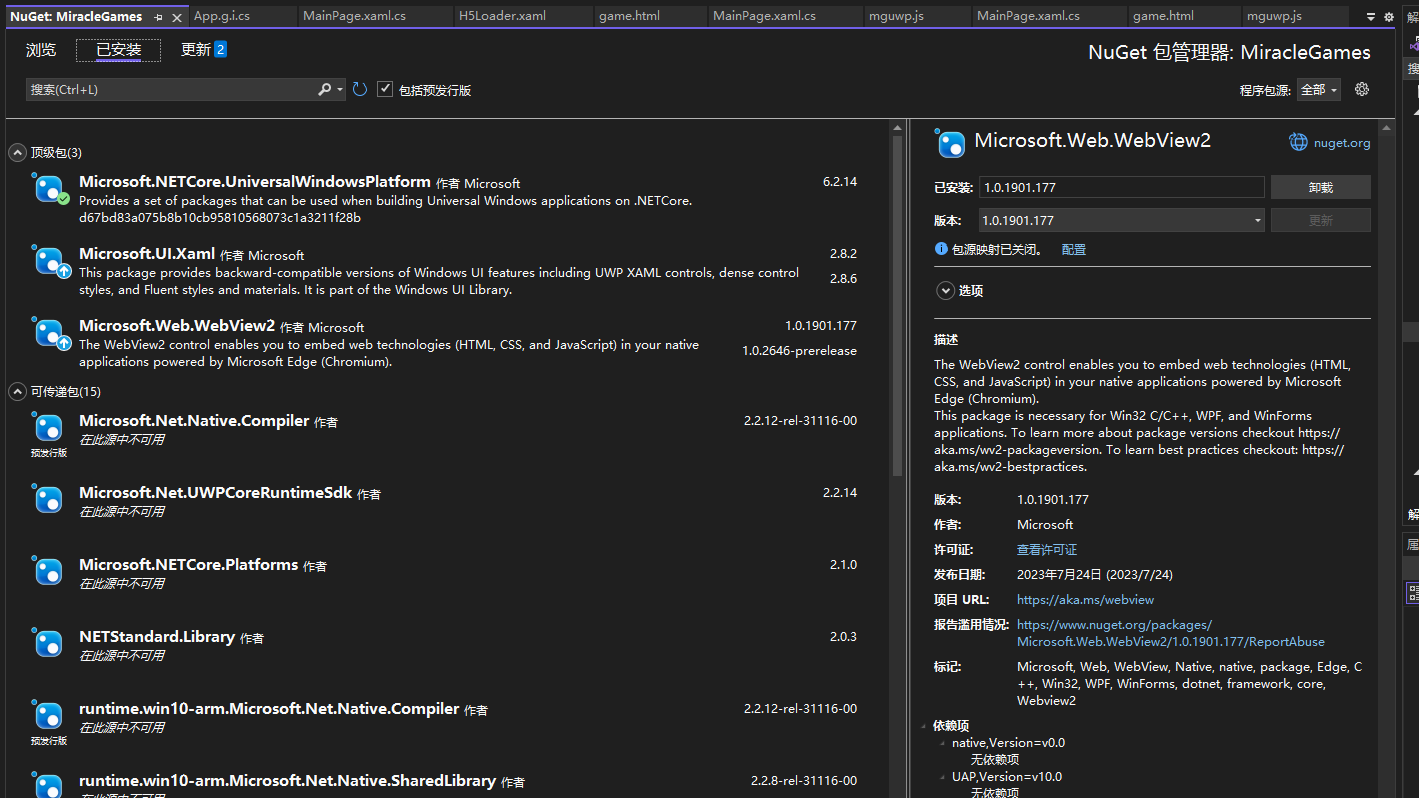This screenshot has width=1419, height=798.
Task: Open the package source dropdown showing 全部
Action: coord(1319,89)
